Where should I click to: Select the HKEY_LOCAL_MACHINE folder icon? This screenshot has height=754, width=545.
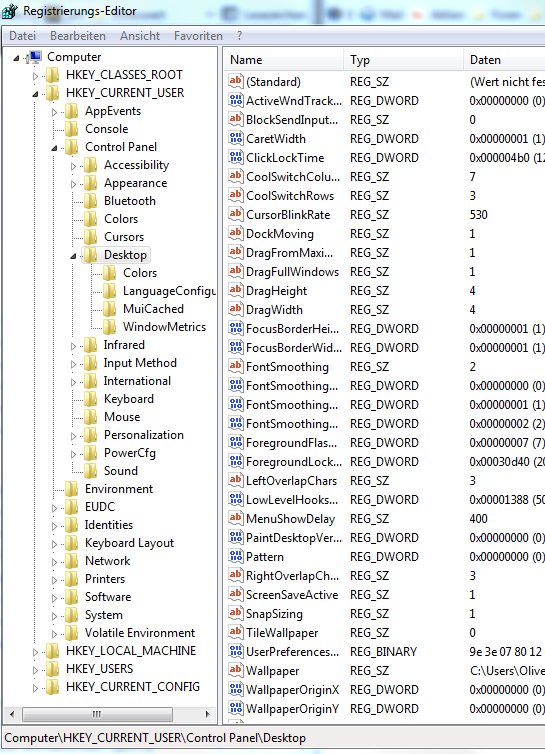click(x=52, y=651)
